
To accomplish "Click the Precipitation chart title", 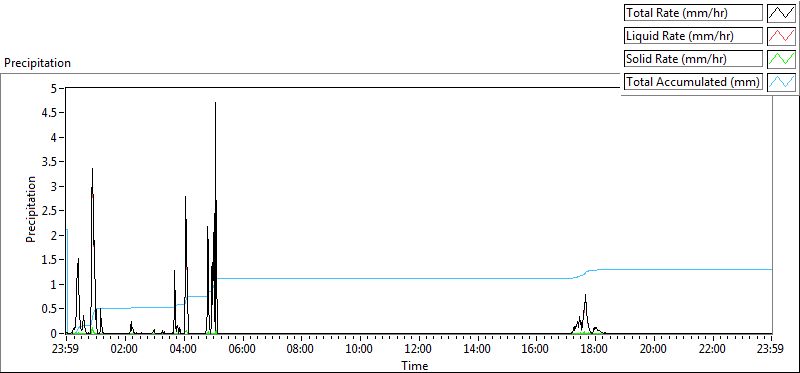I will click(x=37, y=63).
